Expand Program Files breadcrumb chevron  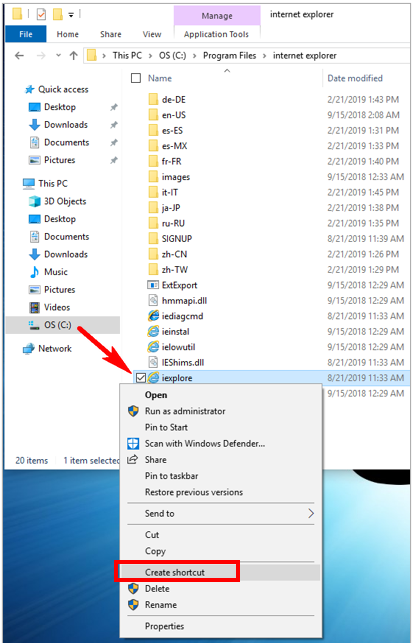[265, 56]
